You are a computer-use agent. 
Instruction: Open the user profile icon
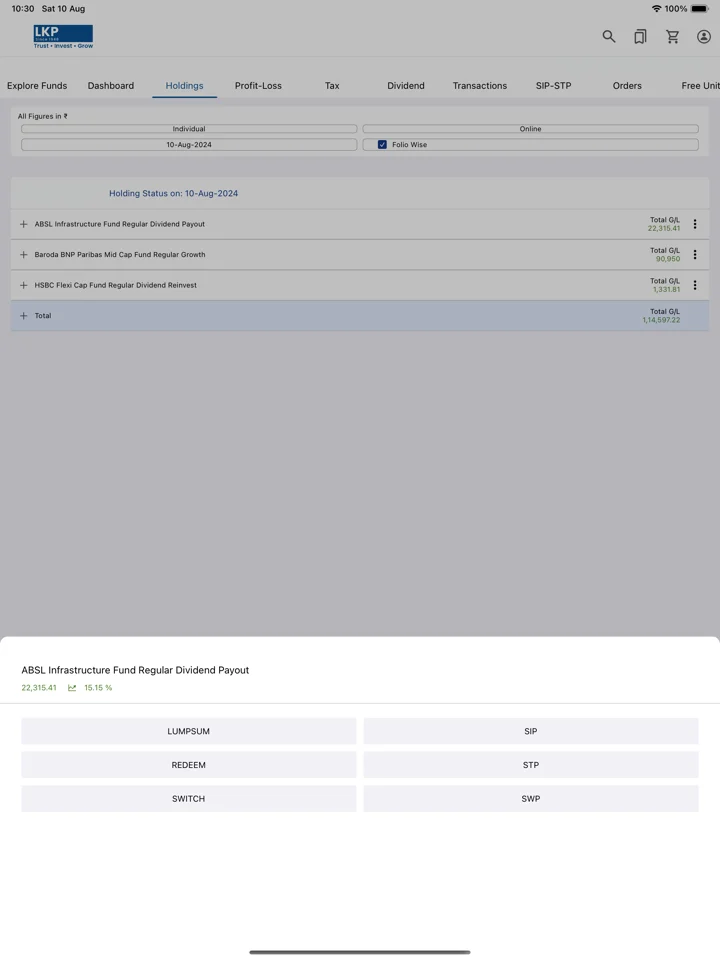(704, 37)
